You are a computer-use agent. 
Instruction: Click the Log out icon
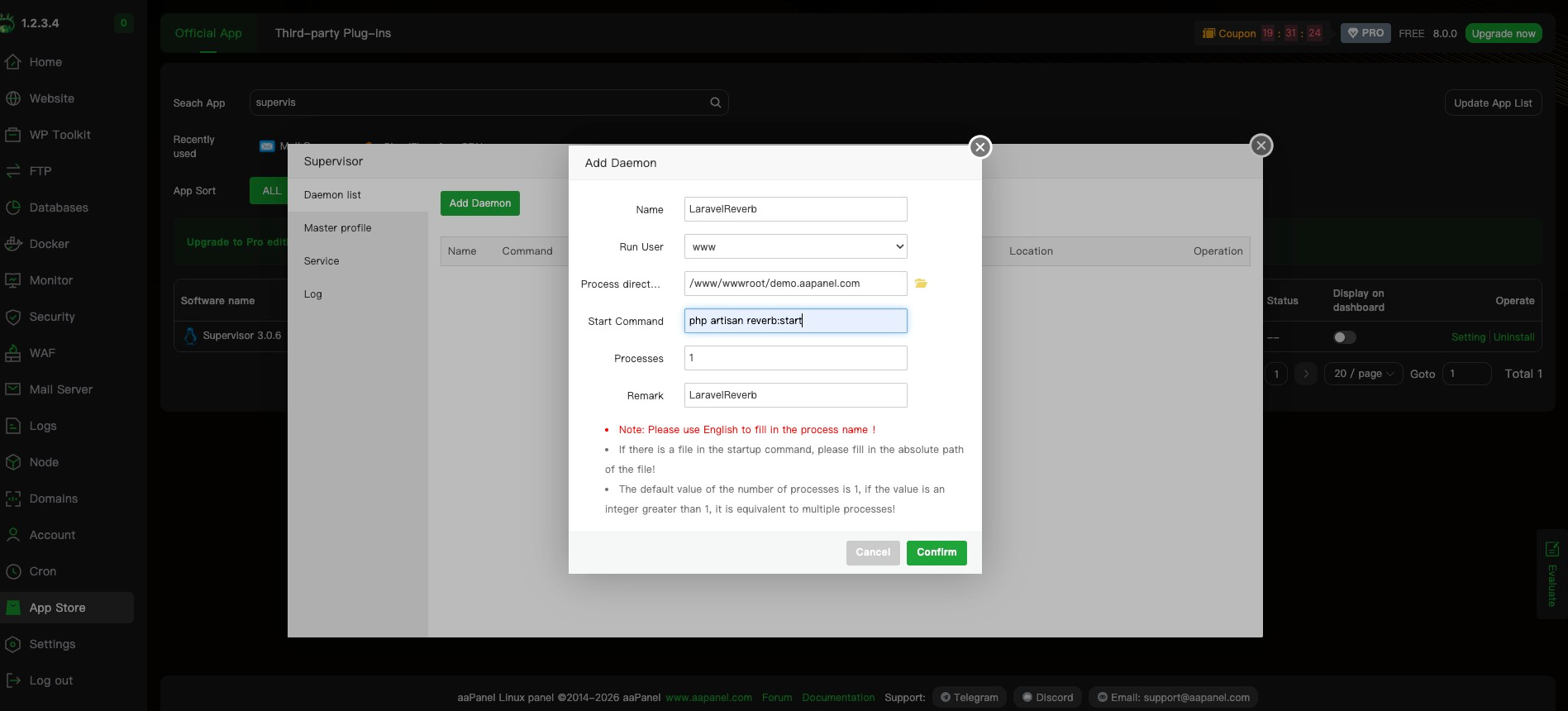[13, 680]
